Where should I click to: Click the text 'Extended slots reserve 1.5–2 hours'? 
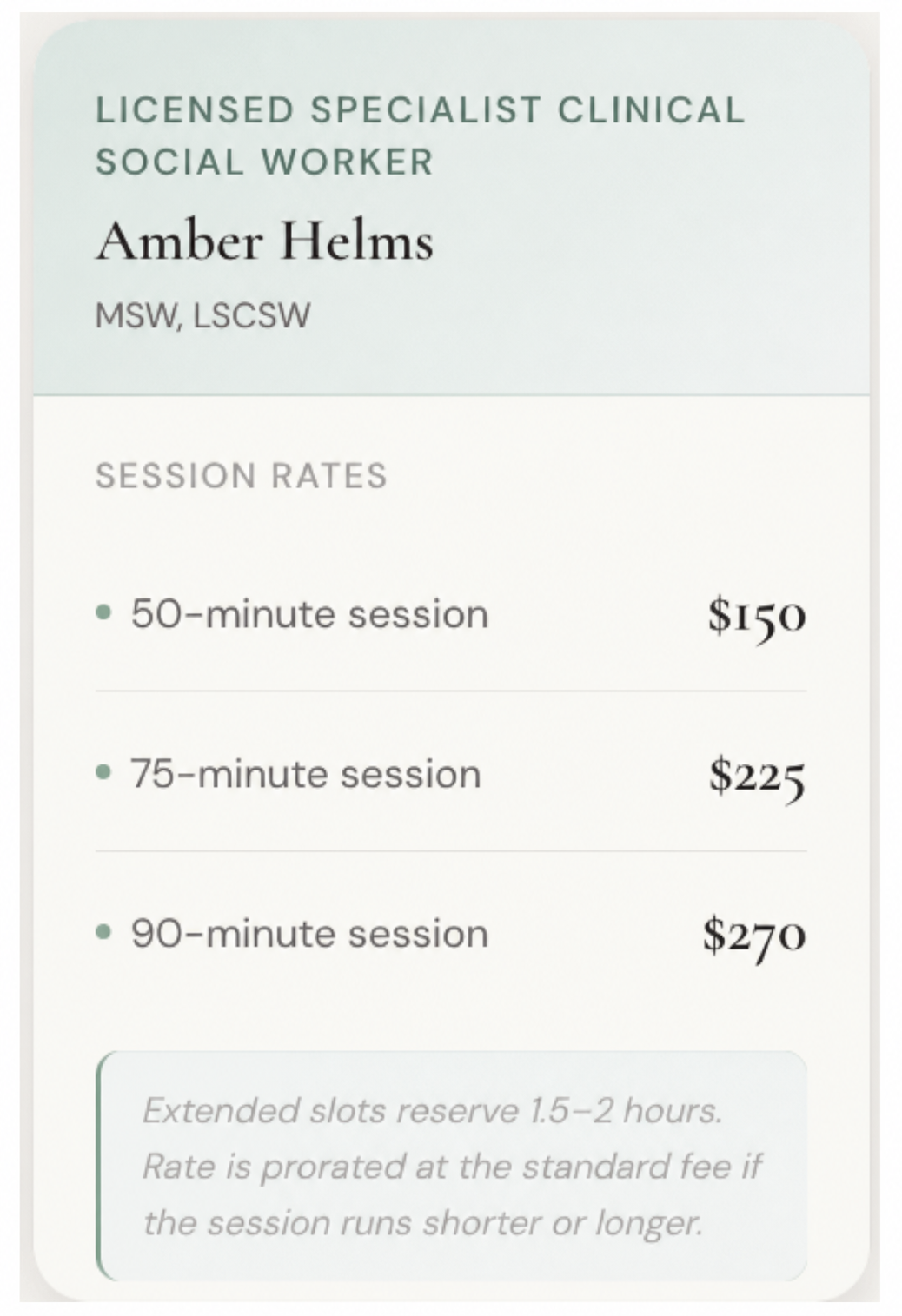pyautogui.click(x=432, y=1110)
